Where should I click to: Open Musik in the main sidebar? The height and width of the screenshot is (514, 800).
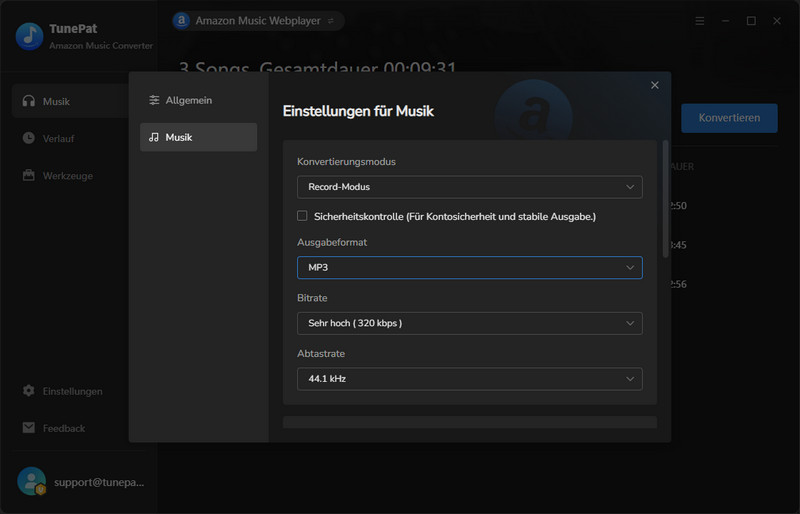click(x=70, y=102)
